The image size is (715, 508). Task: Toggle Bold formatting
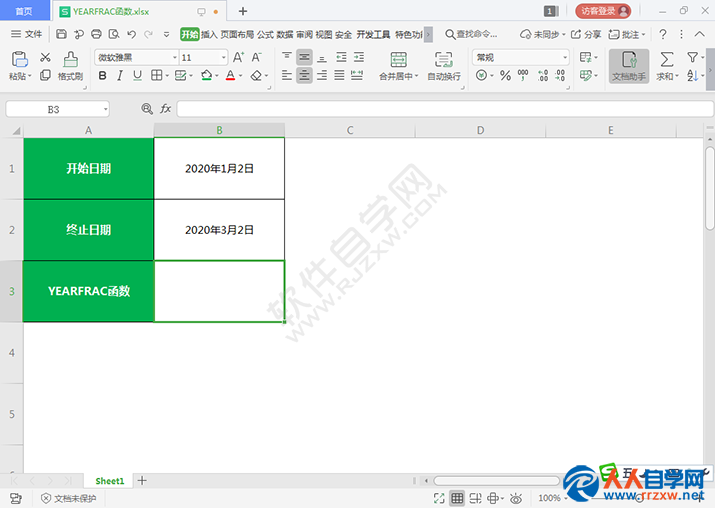coord(103,75)
